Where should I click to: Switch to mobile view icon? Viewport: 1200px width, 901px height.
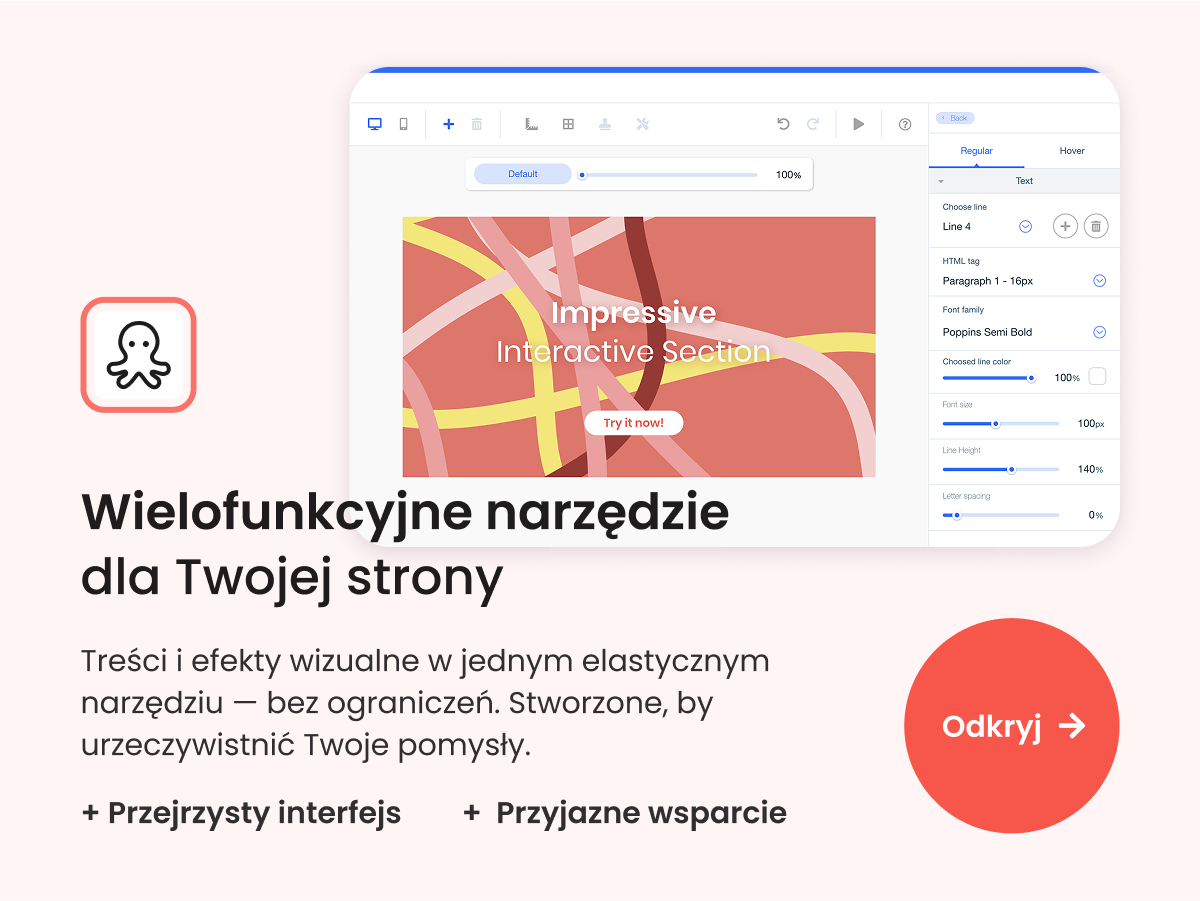coord(404,124)
